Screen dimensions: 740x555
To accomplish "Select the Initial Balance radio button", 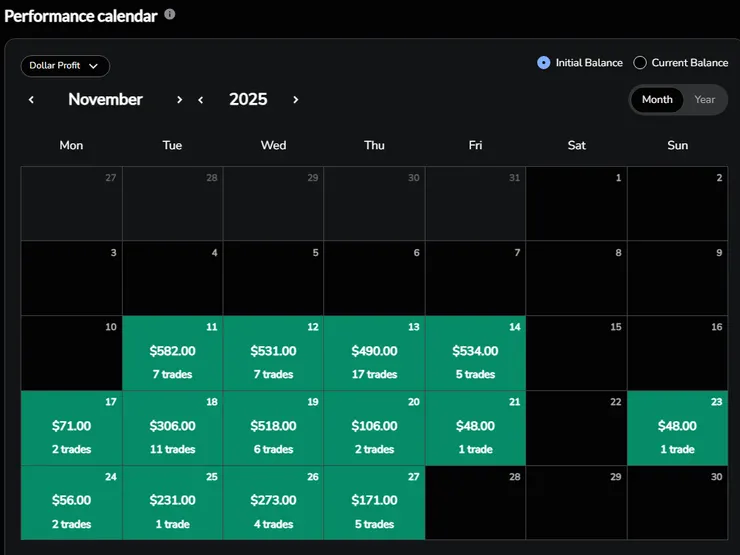I will pyautogui.click(x=544, y=62).
